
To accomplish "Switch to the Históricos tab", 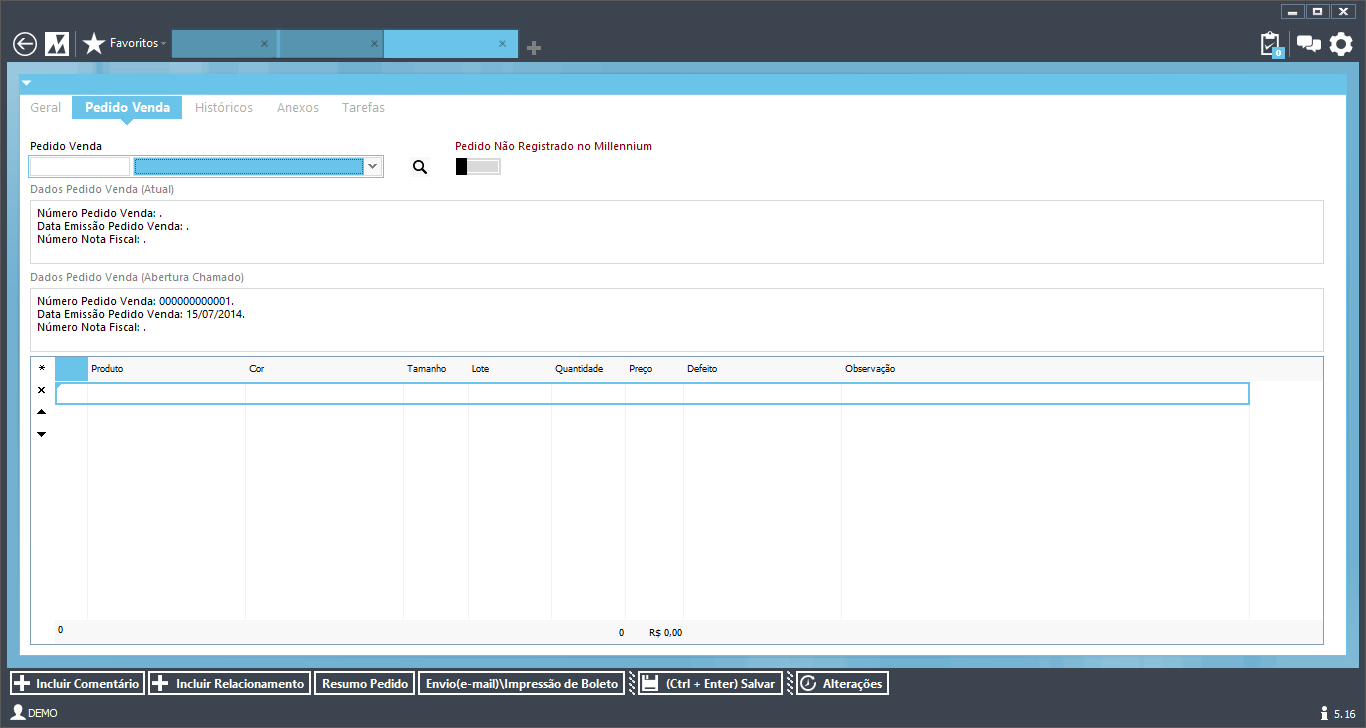I will pos(224,108).
